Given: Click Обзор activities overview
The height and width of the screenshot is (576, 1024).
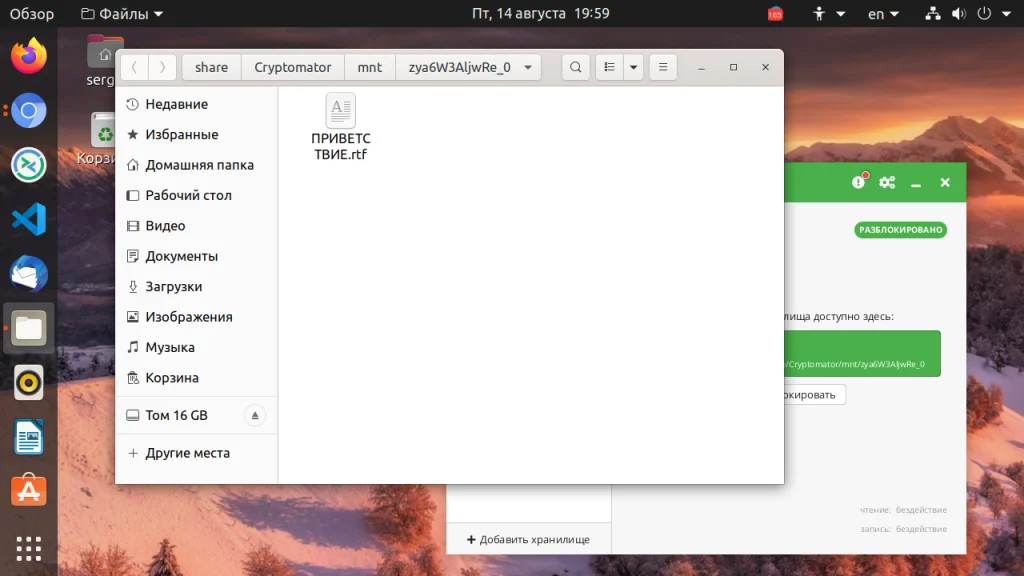Looking at the screenshot, I should tap(31, 14).
